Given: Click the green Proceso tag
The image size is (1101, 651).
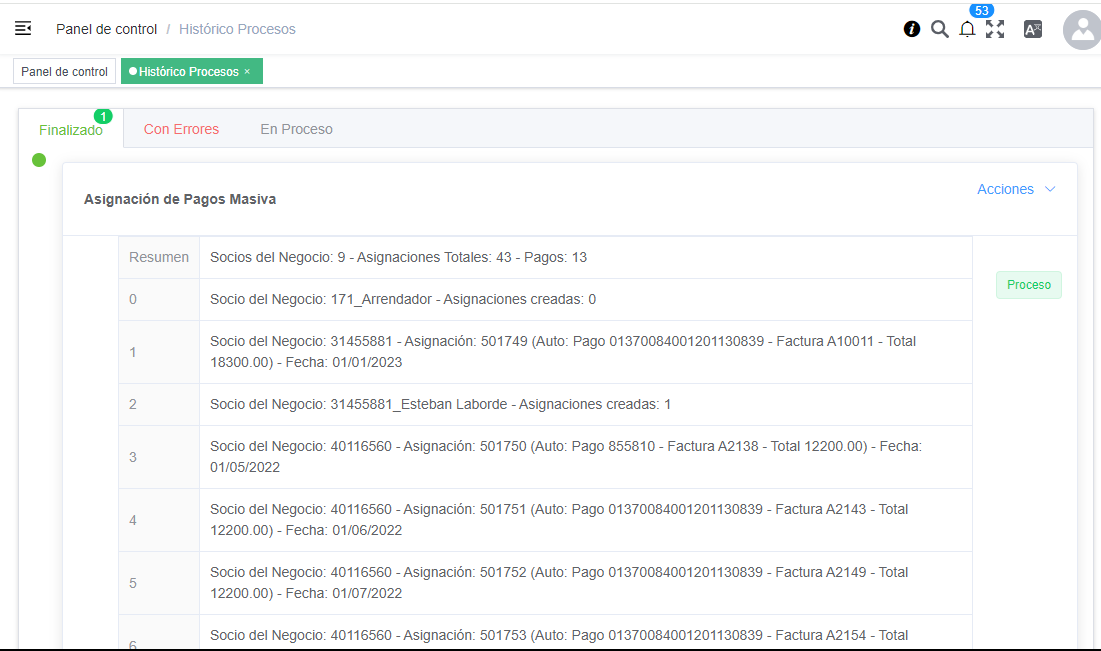Looking at the screenshot, I should (1028, 285).
